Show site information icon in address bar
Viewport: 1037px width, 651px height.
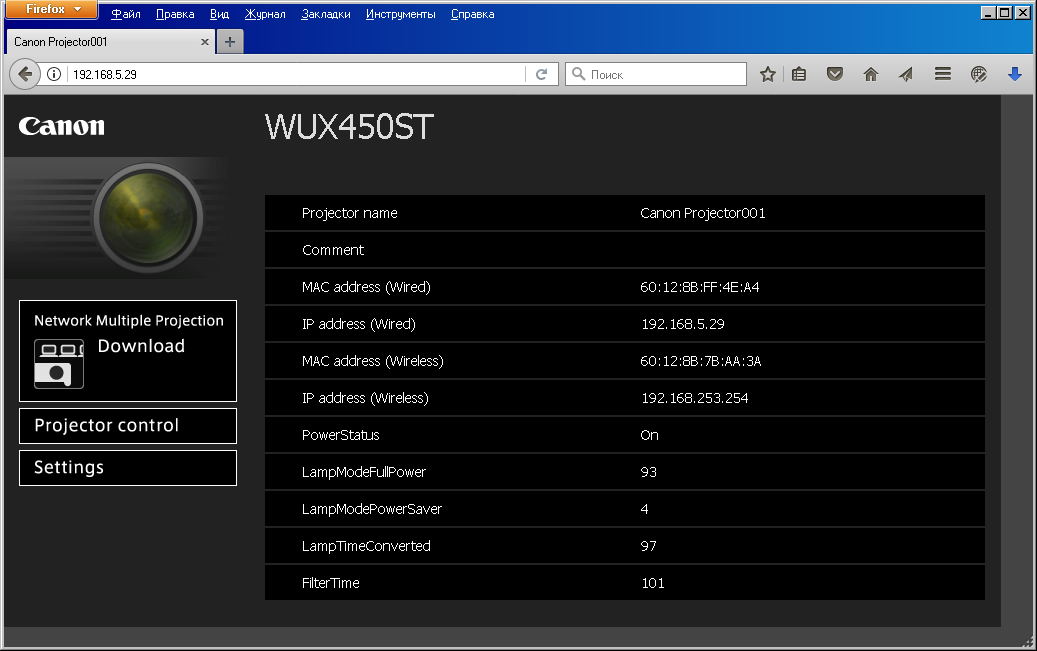(x=54, y=74)
